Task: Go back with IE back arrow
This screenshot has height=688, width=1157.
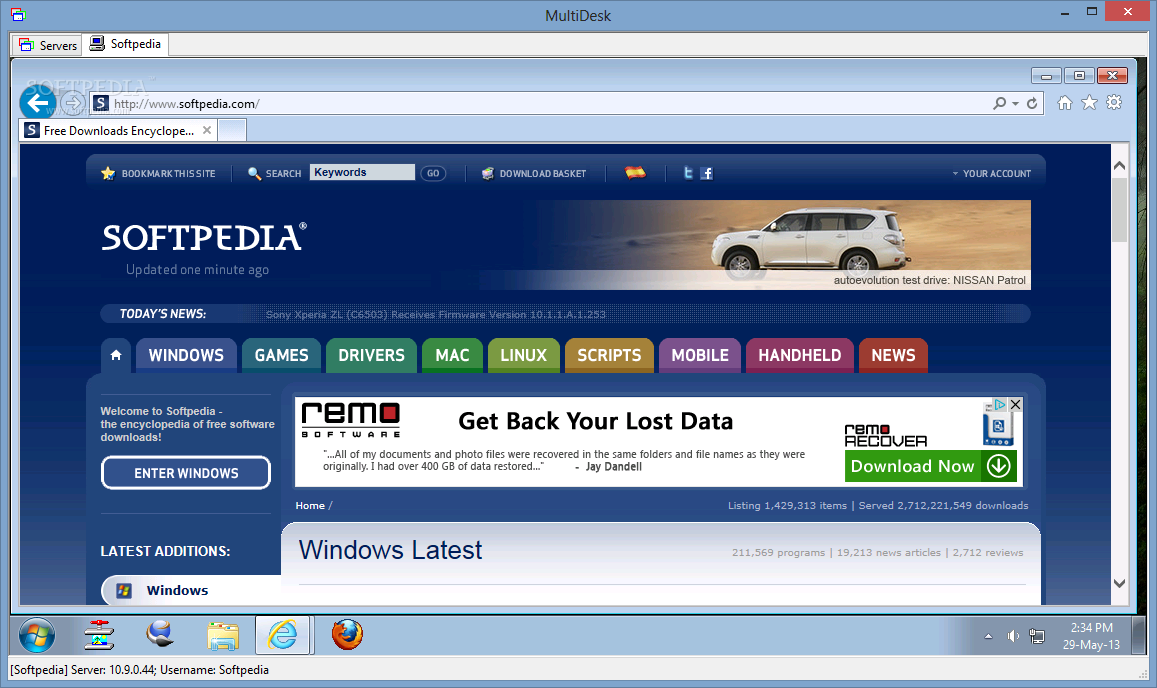Action: 38,103
